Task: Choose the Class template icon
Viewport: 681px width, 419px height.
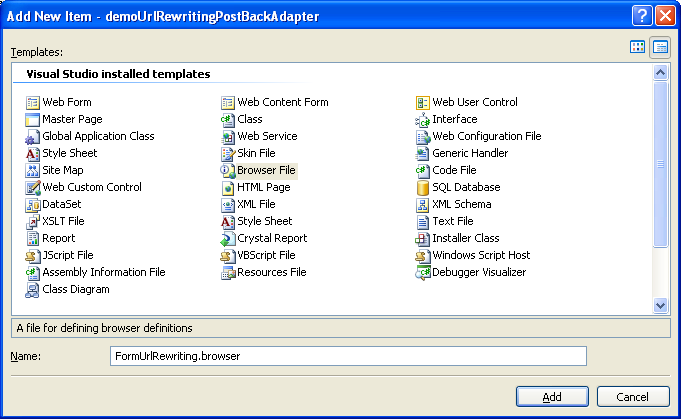Action: pyautogui.click(x=228, y=119)
